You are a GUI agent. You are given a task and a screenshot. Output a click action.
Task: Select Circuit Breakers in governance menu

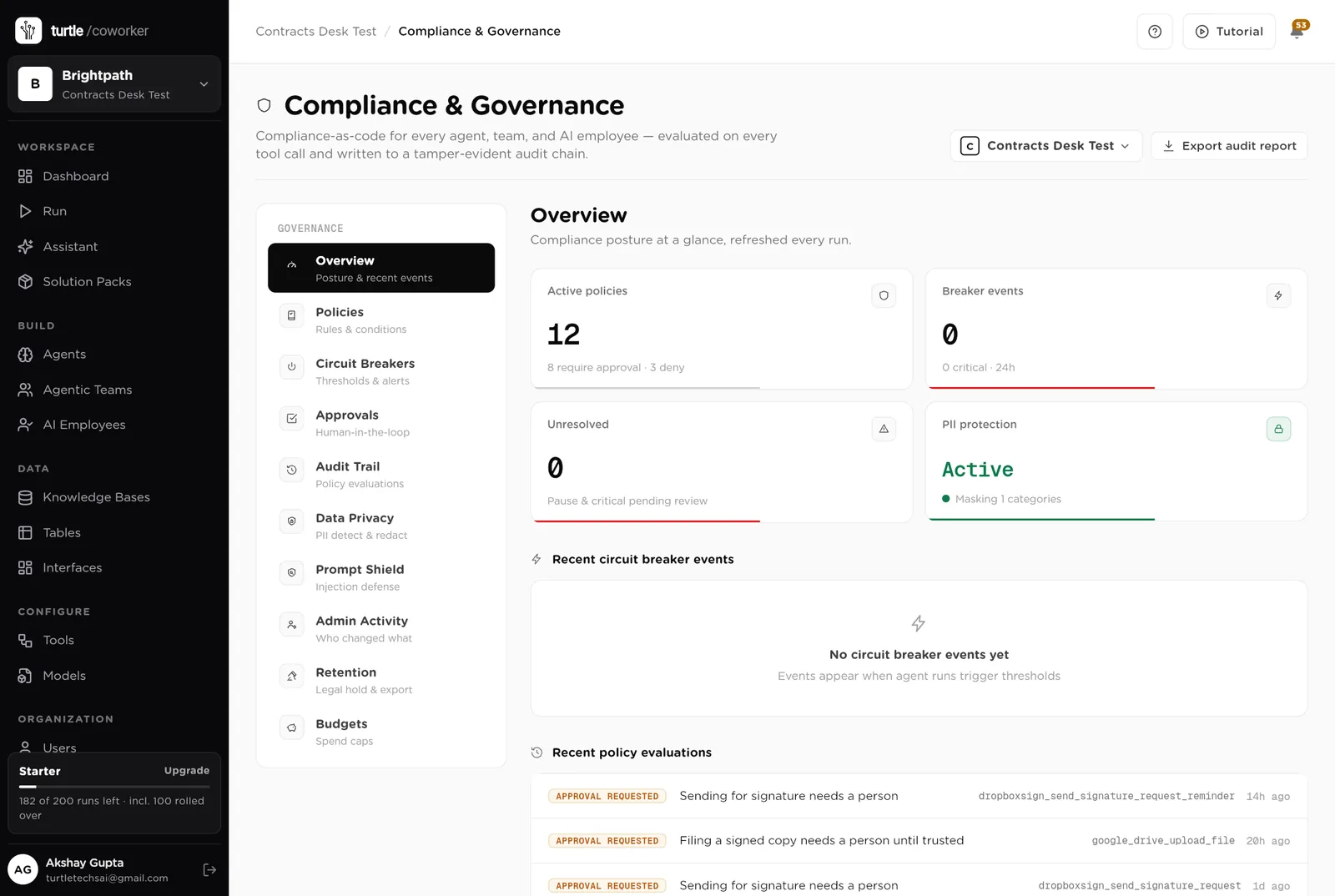(381, 371)
